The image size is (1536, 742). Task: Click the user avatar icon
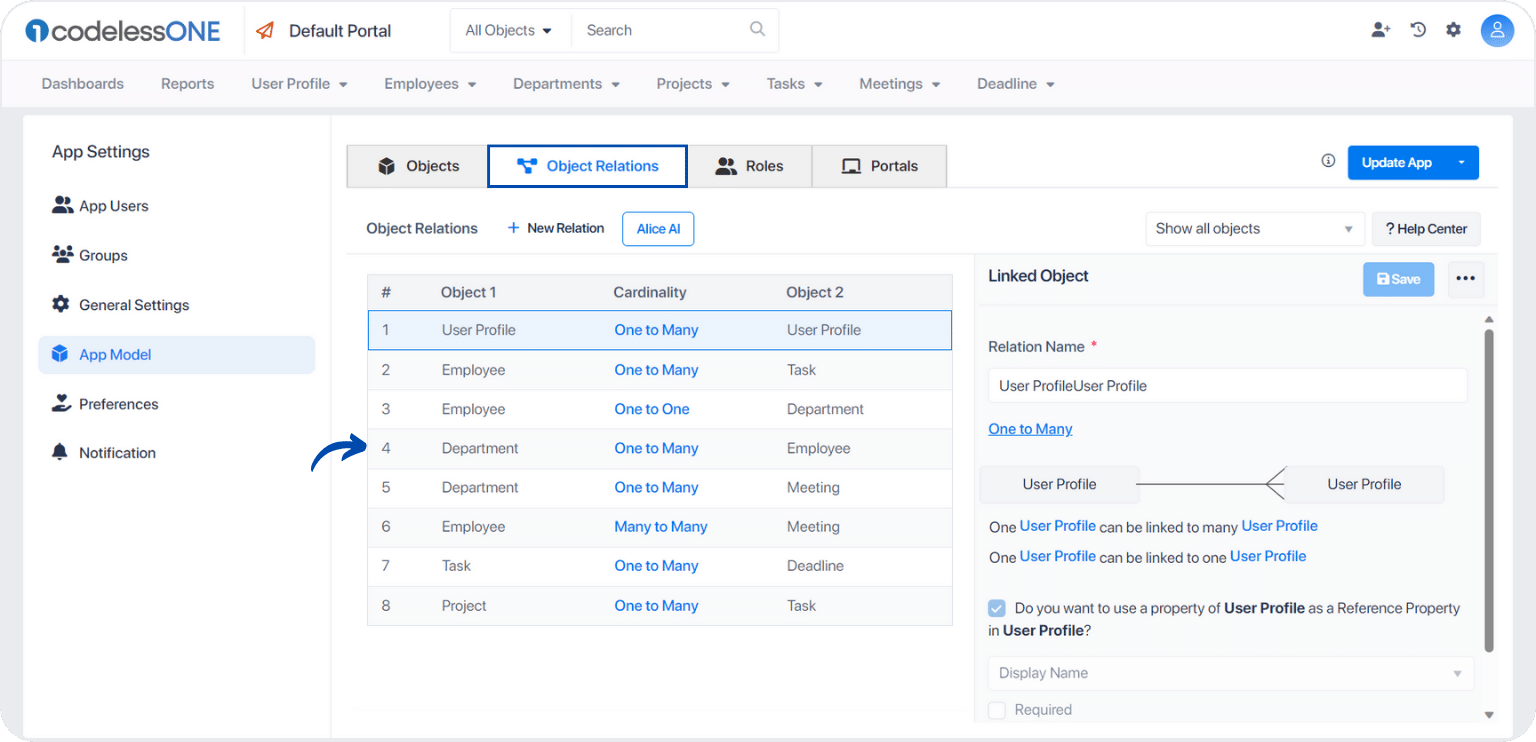pos(1497,31)
